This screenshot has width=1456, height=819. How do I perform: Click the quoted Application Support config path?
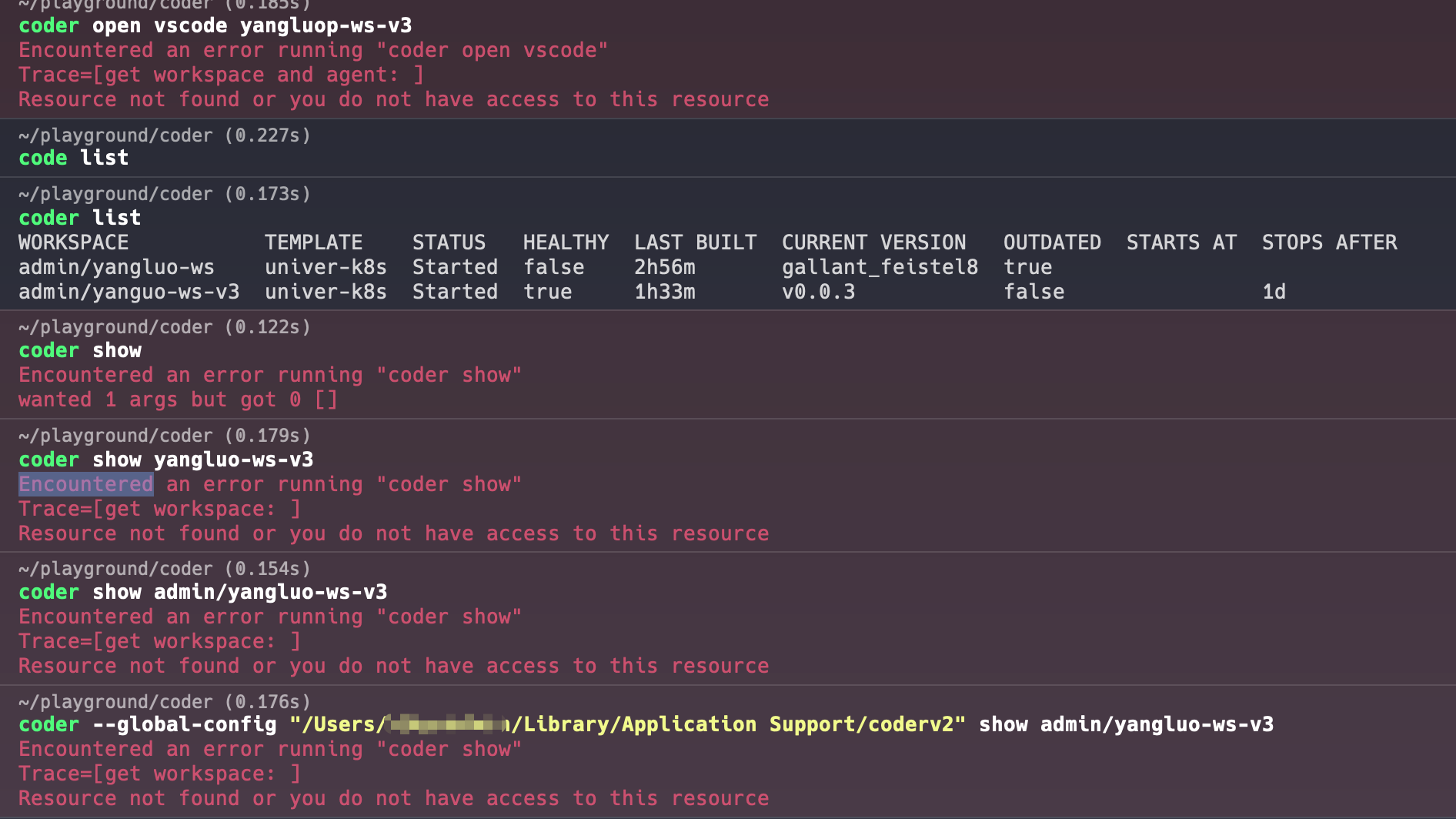pos(627,724)
